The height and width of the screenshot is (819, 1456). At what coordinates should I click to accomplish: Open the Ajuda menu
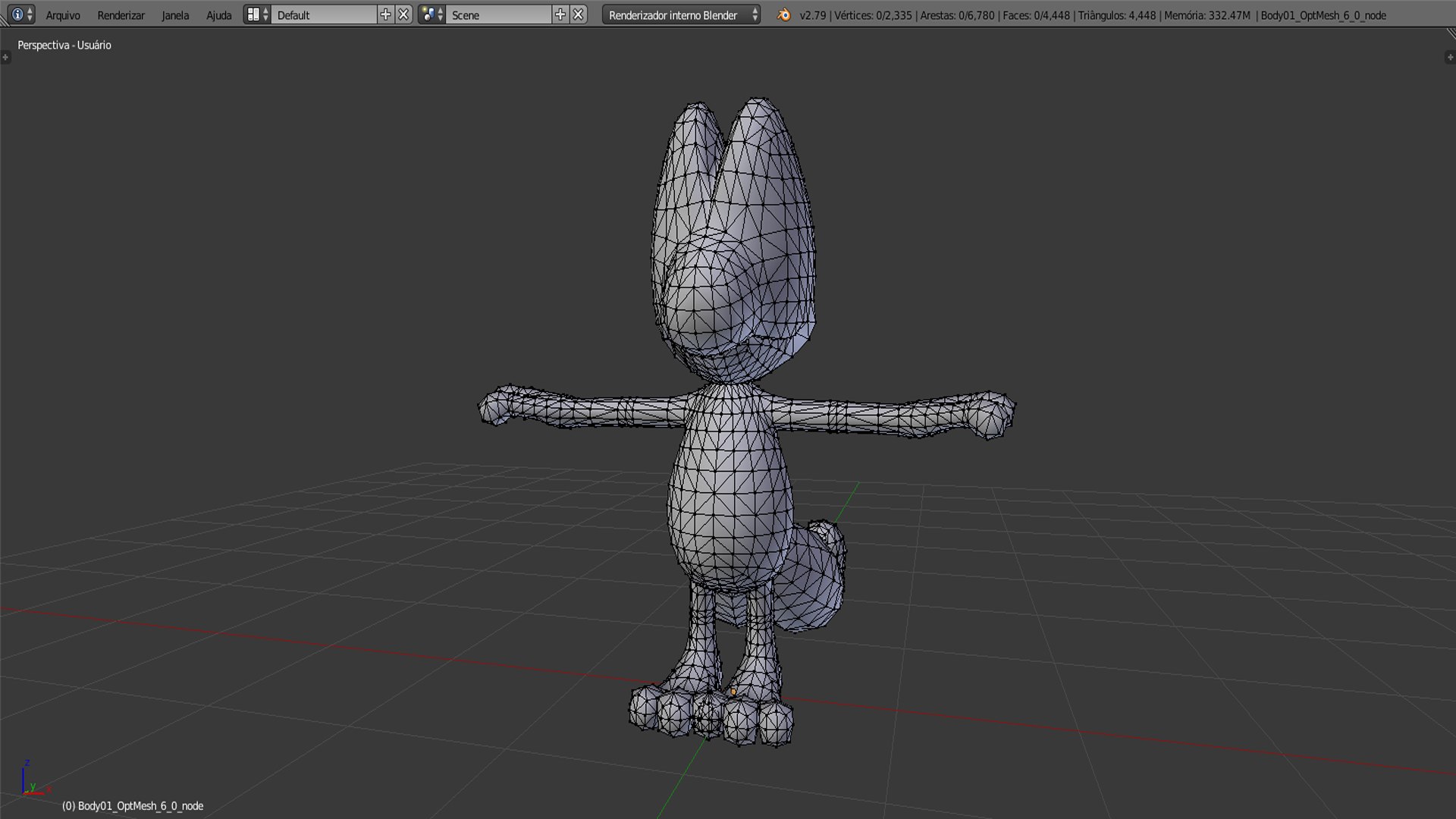219,15
